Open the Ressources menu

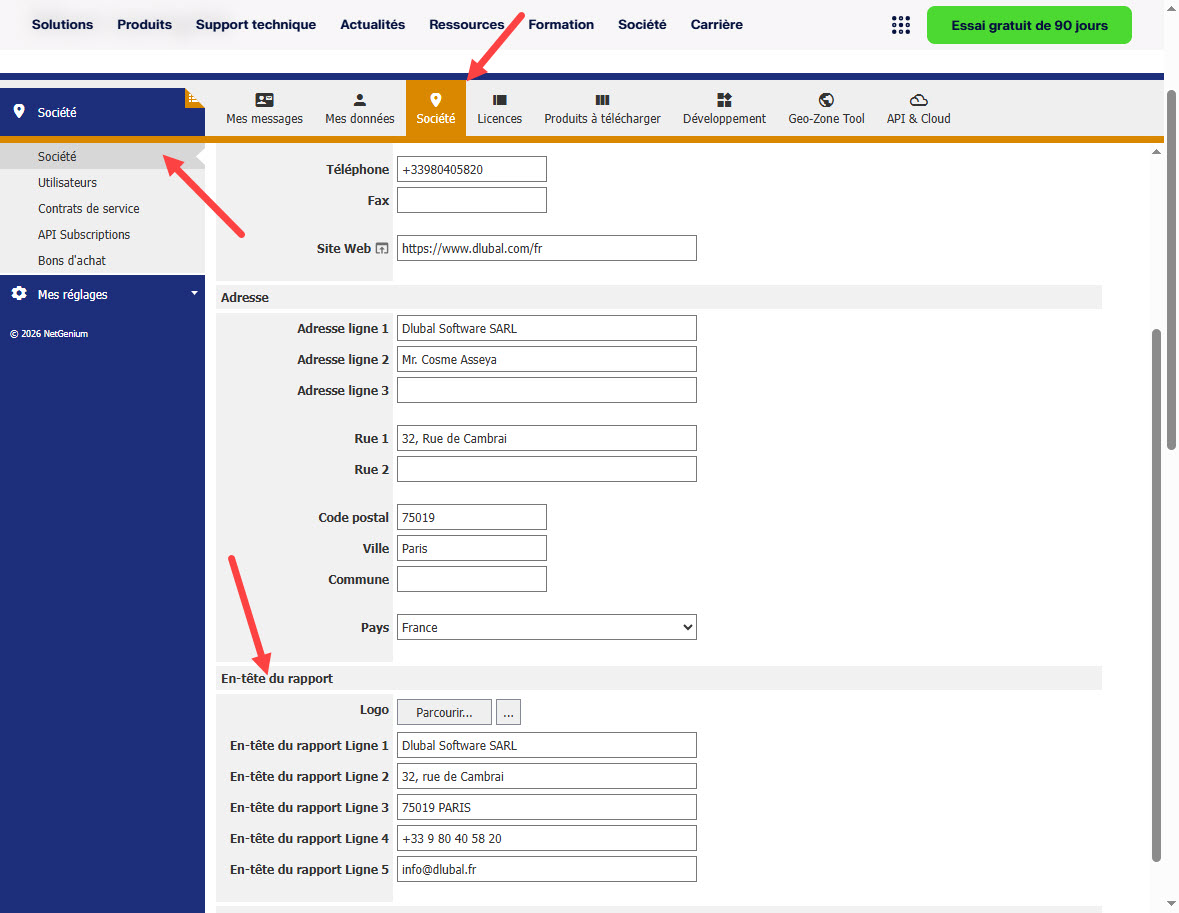pyautogui.click(x=466, y=24)
